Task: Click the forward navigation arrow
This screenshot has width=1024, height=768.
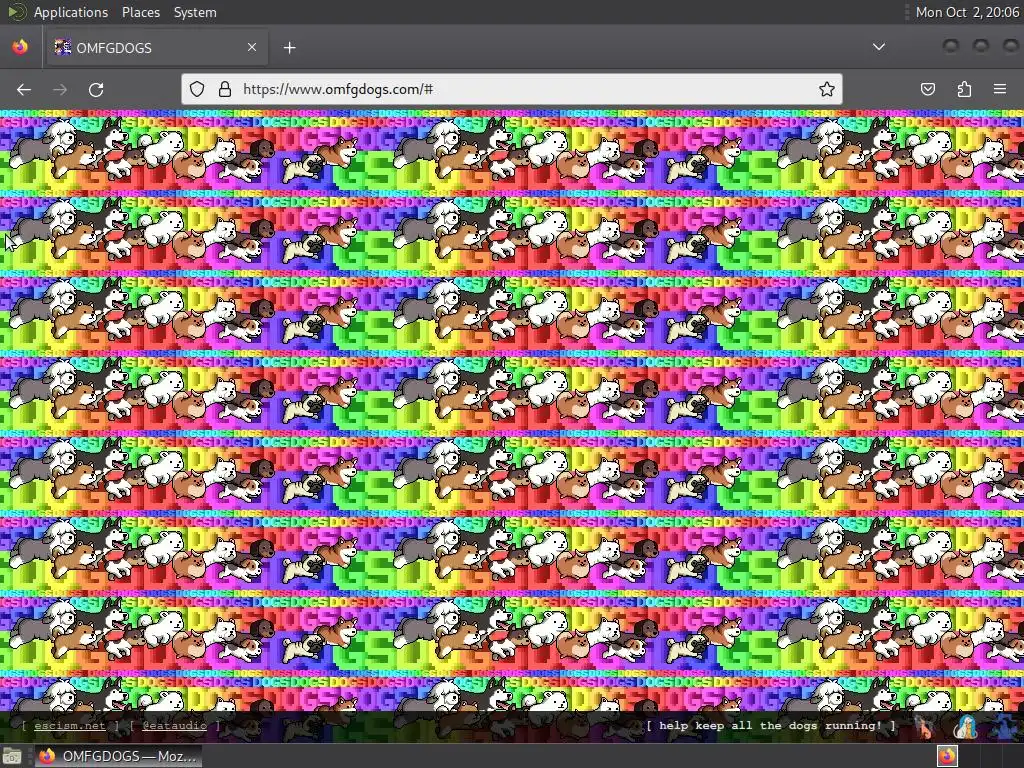Action: (60, 89)
